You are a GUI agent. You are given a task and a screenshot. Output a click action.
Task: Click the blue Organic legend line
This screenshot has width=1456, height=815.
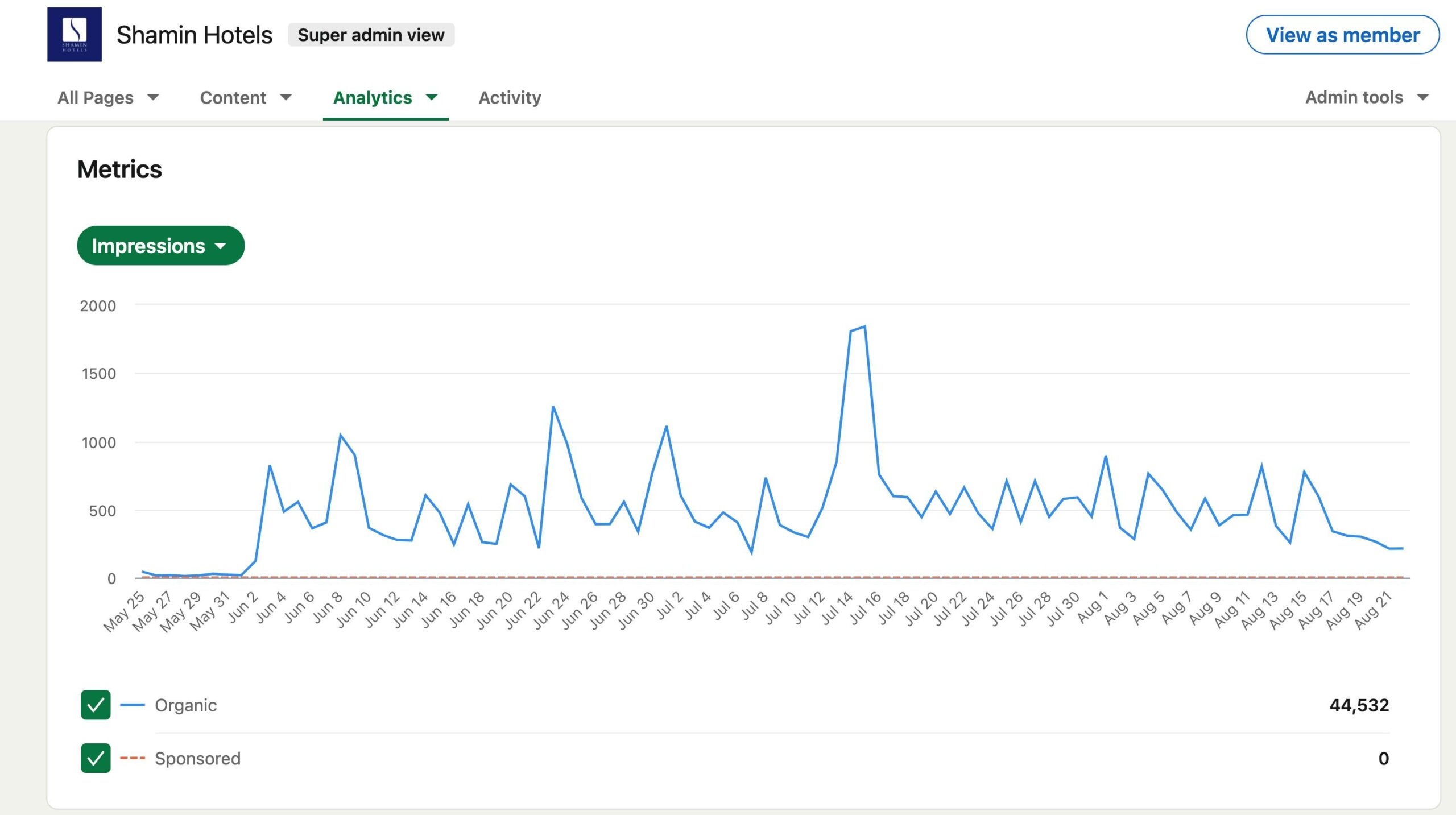(133, 705)
